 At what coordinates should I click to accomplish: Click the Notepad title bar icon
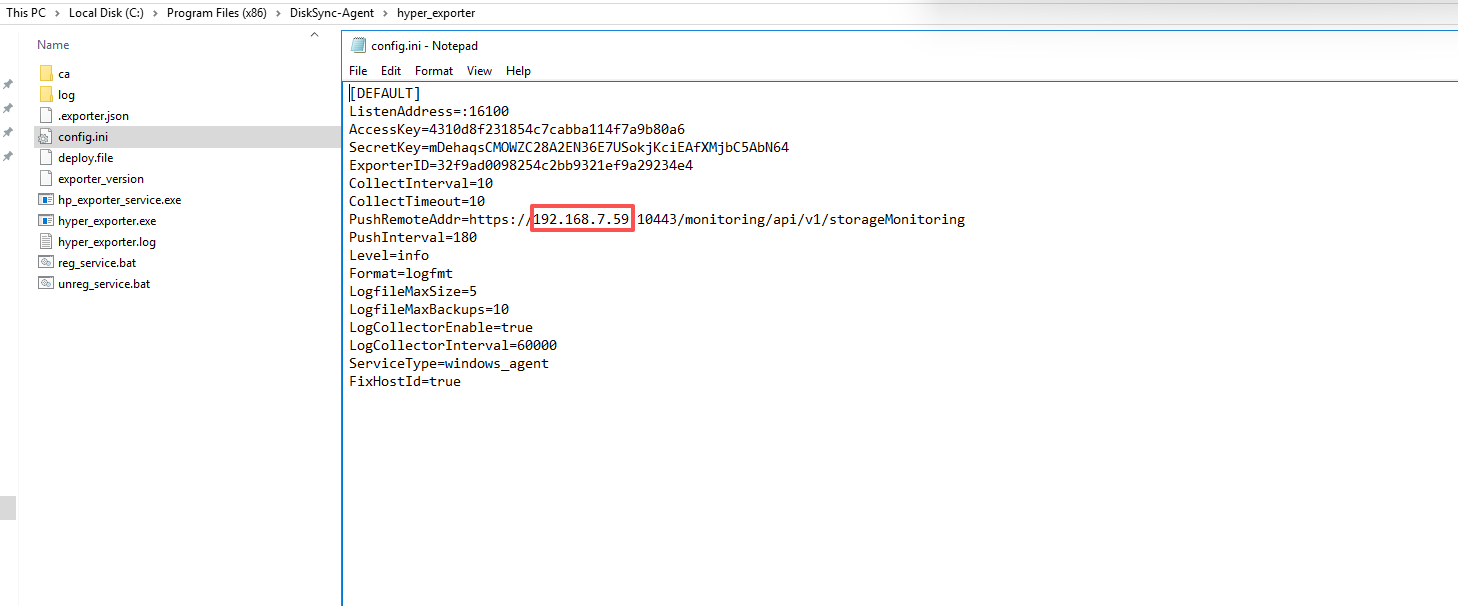coord(359,46)
